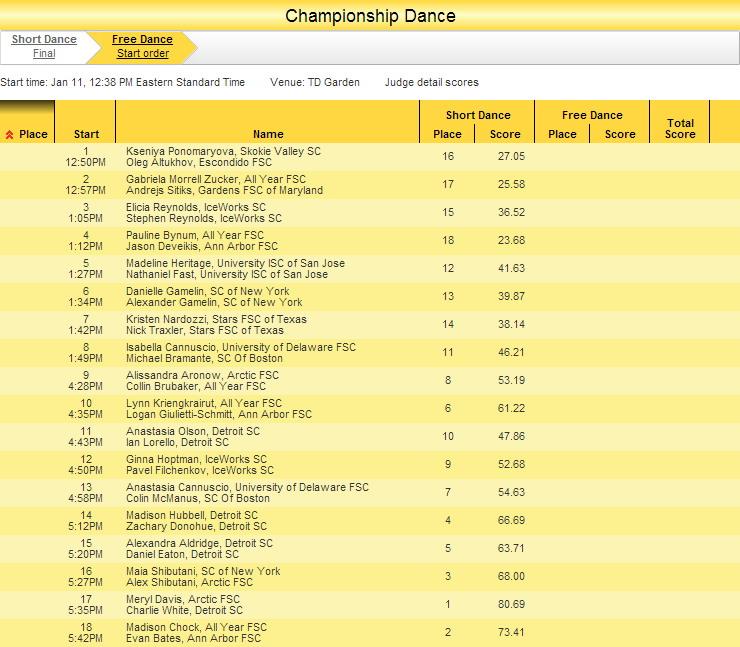Image resolution: width=740 pixels, height=647 pixels.
Task: Select Collin Brubaker, All Year FSC
Action: (196, 386)
